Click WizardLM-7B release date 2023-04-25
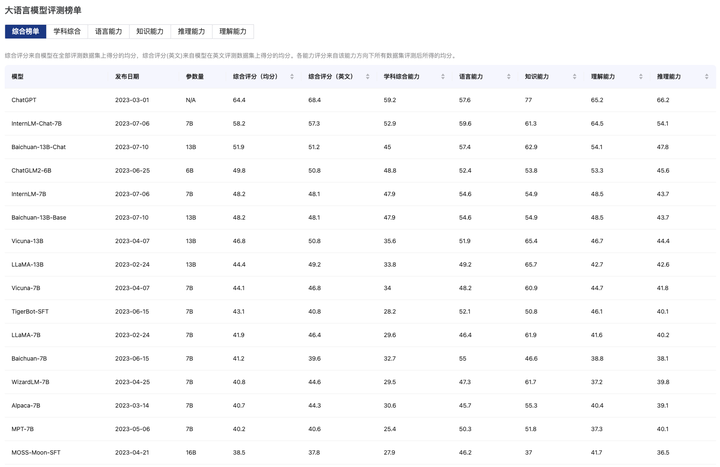This screenshot has width=720, height=467. pyautogui.click(x=132, y=382)
